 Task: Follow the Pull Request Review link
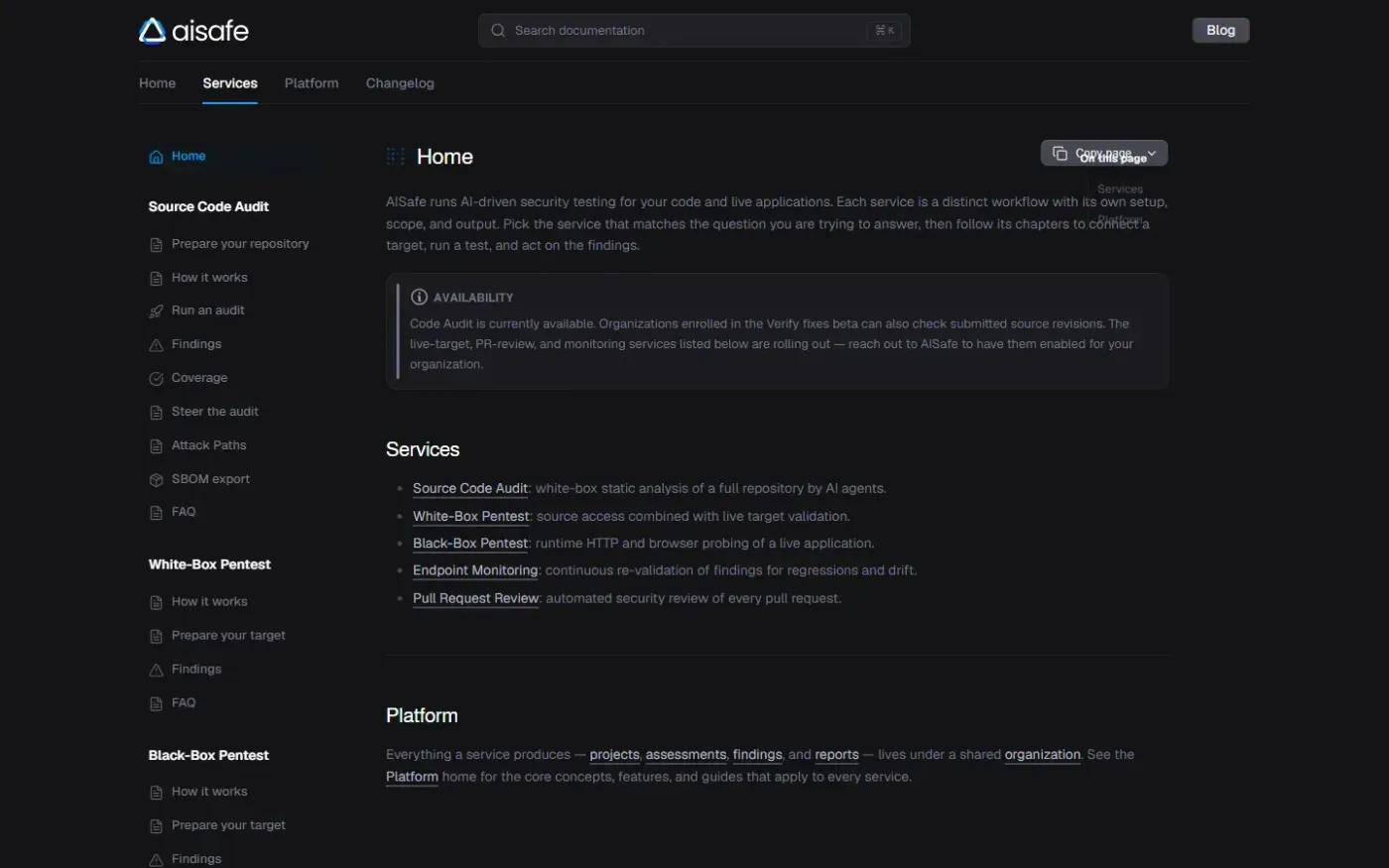(x=476, y=598)
